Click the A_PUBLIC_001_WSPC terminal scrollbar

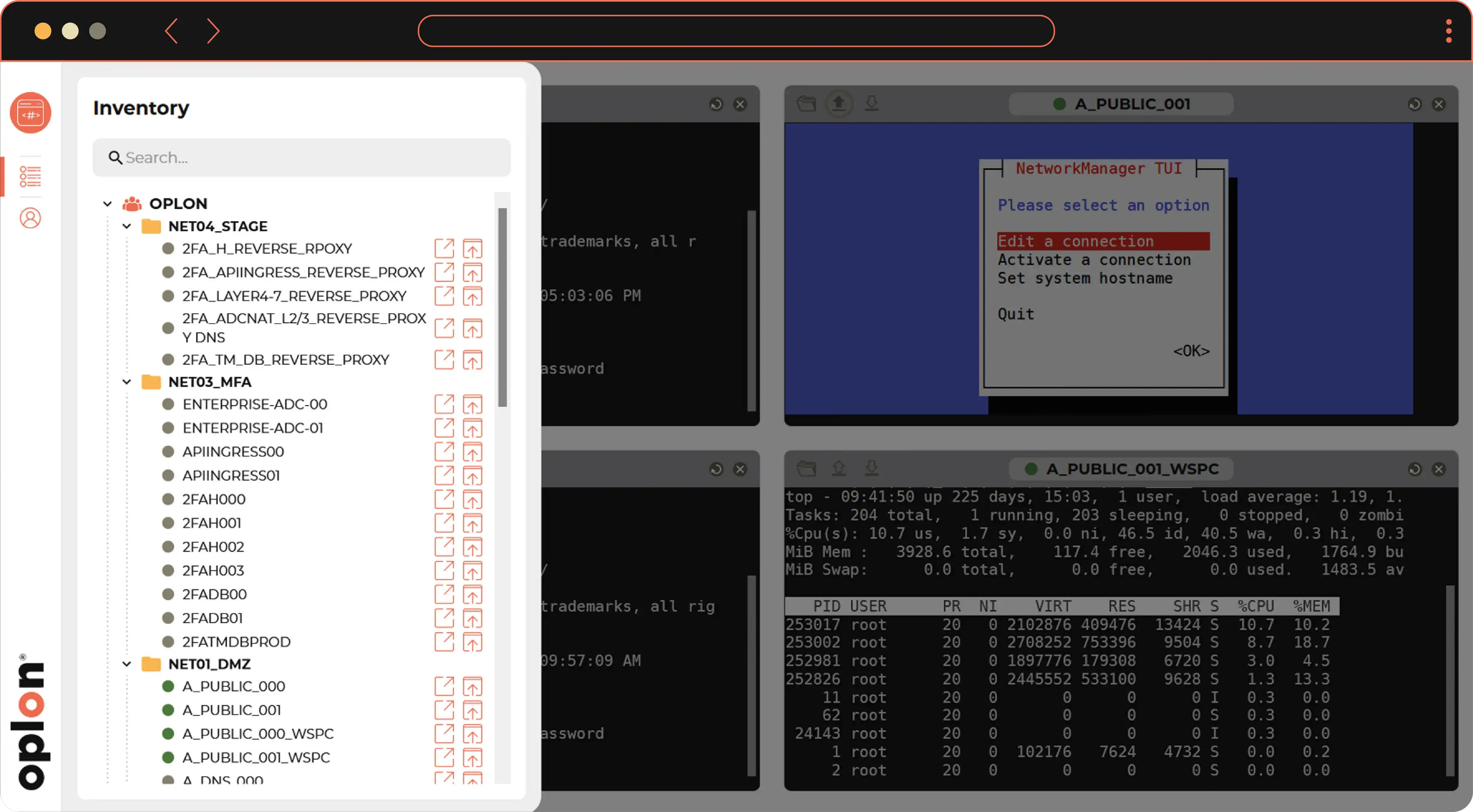coord(1449,680)
